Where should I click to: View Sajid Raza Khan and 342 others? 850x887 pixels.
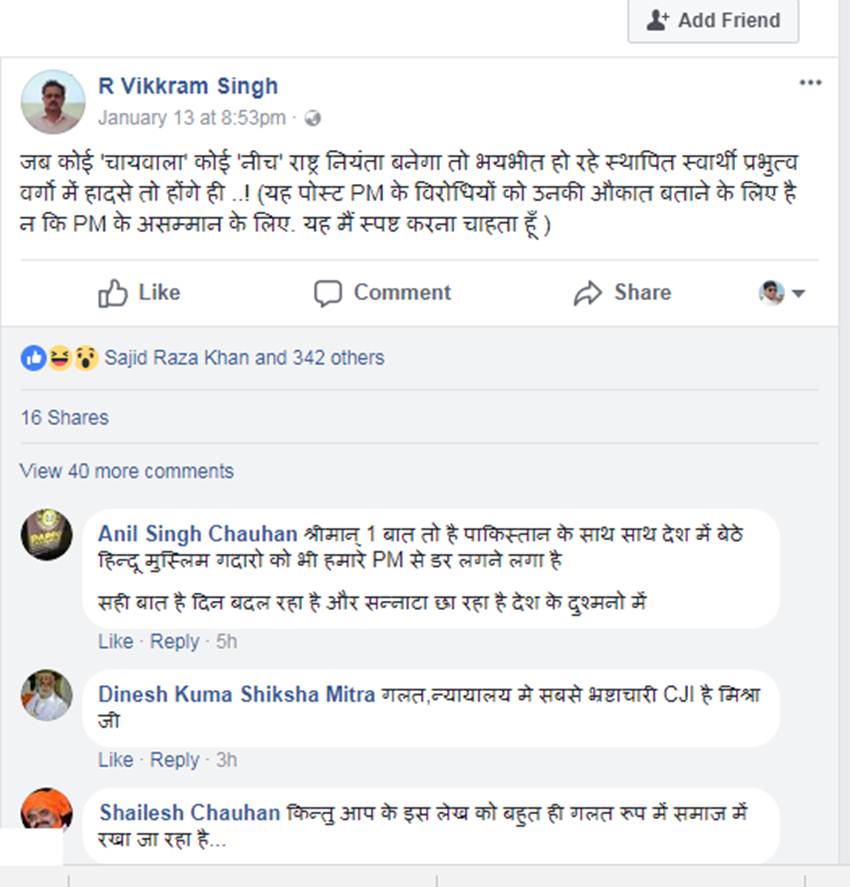point(244,358)
